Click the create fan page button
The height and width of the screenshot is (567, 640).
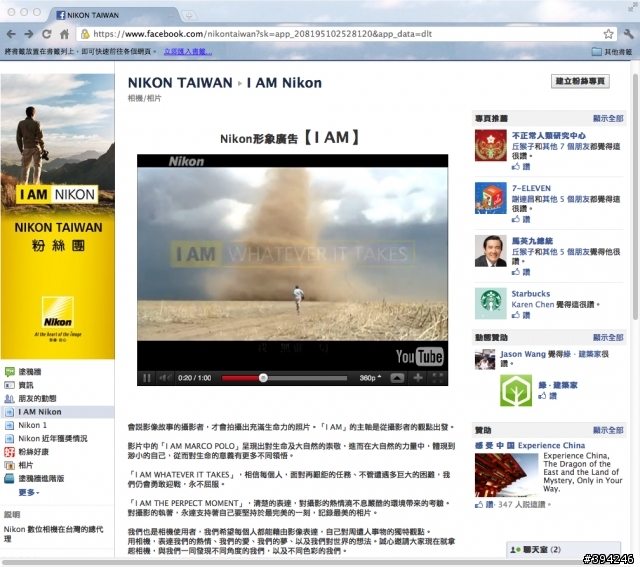(580, 81)
